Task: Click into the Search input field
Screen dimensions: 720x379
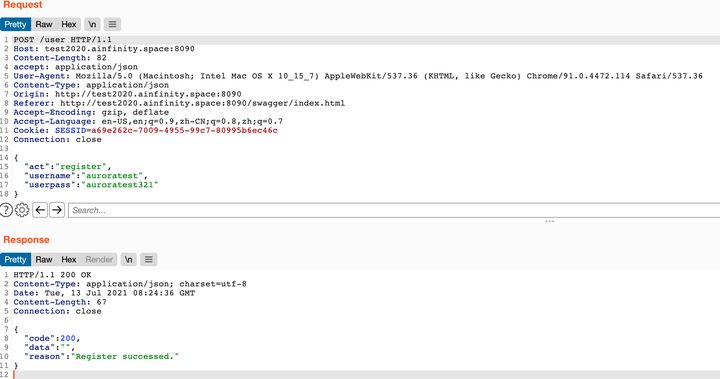Action: [x=394, y=210]
